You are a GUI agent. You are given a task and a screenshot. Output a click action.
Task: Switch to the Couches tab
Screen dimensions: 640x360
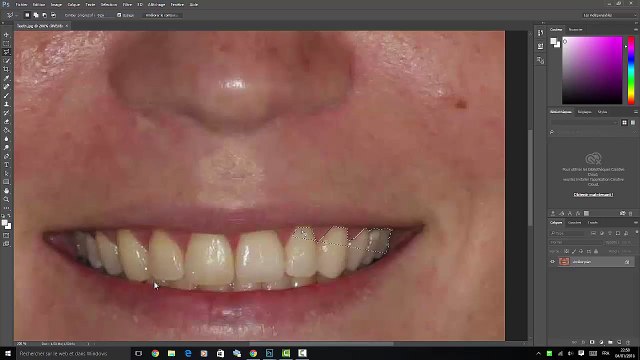575,223
